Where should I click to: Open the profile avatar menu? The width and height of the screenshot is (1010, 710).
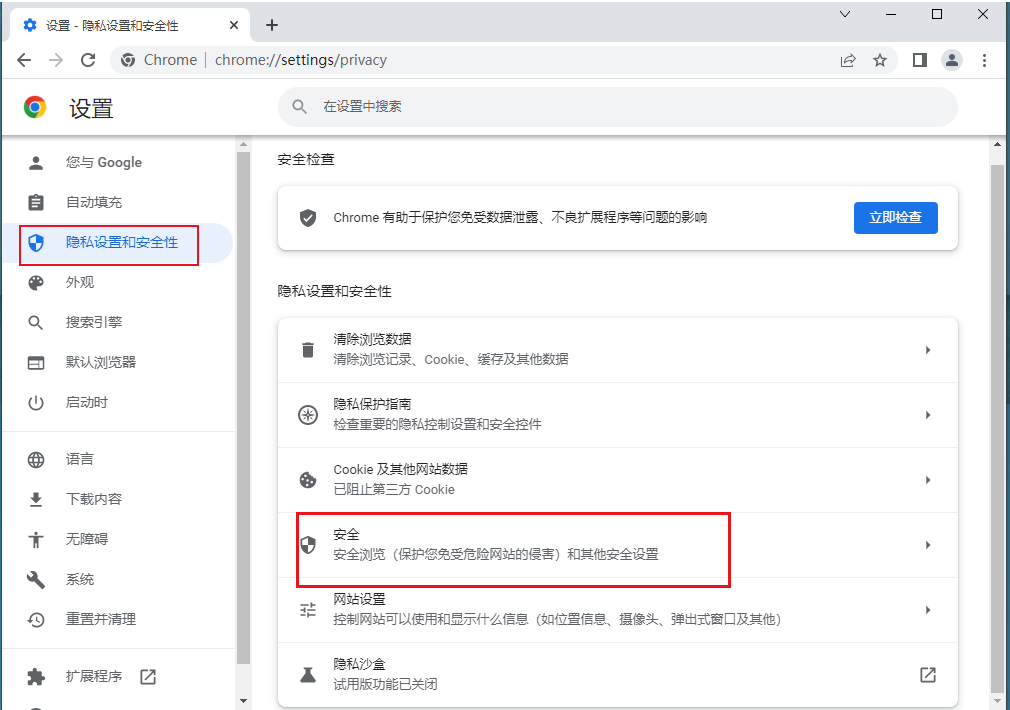coord(952,60)
